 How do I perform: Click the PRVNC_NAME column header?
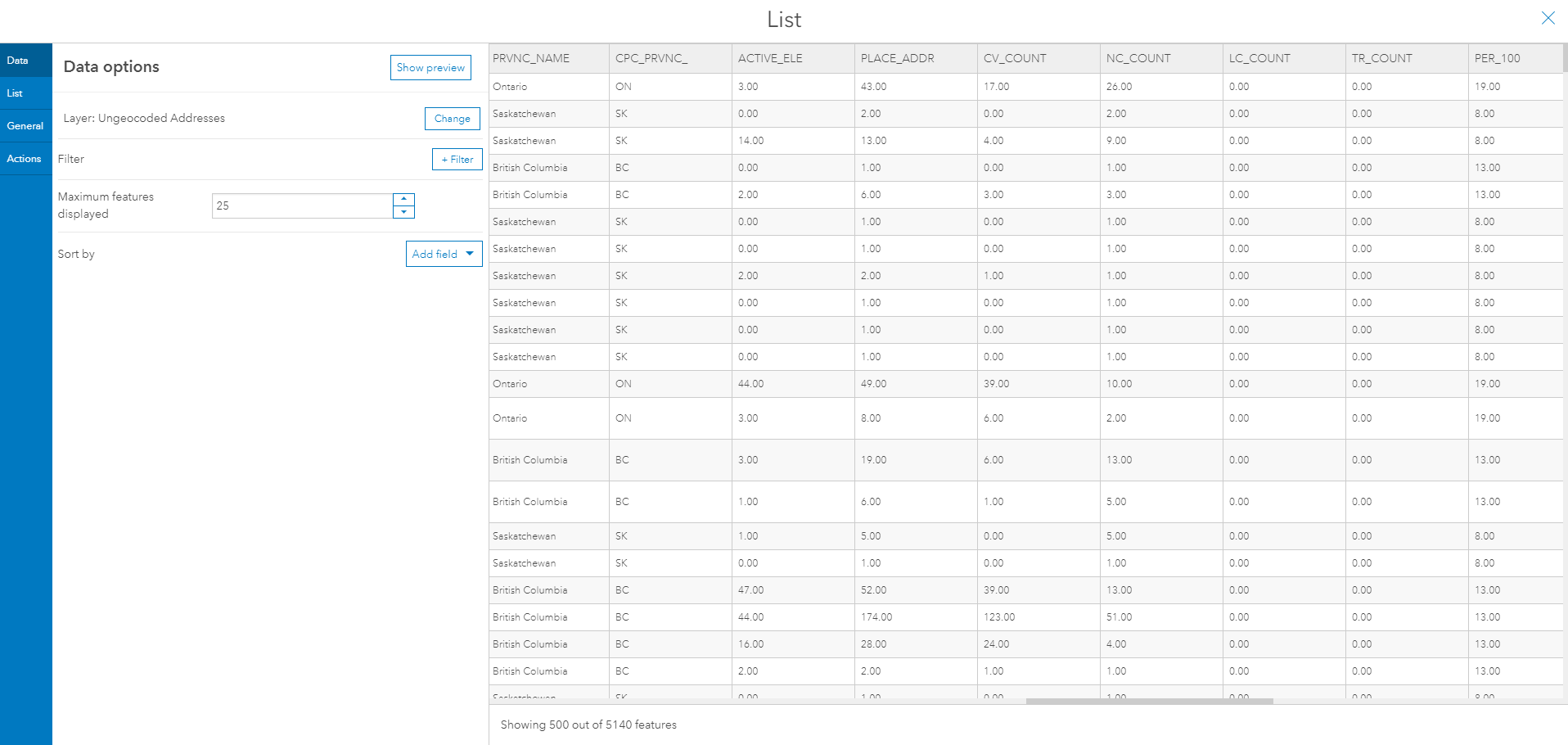531,58
